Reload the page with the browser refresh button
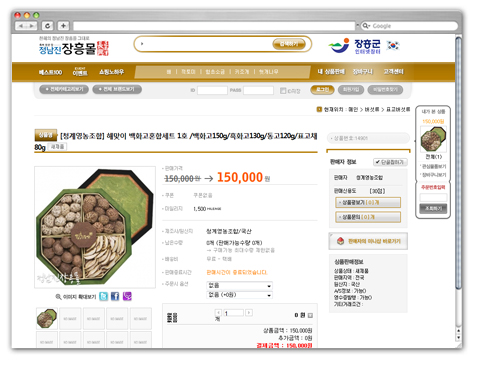The width and height of the screenshot is (485, 373). (48, 26)
